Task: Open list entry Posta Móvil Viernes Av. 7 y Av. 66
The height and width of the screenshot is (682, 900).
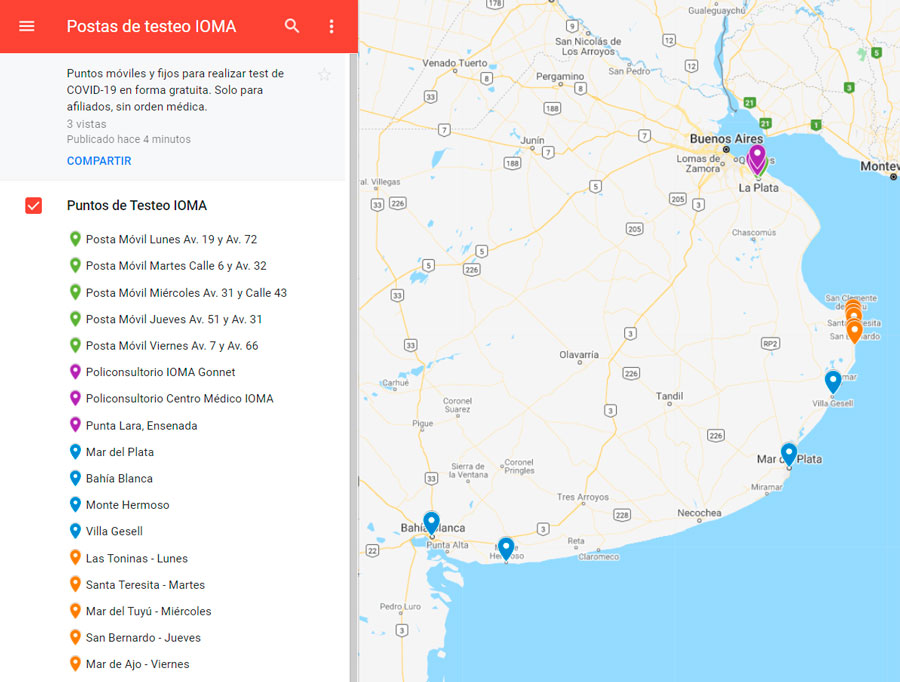Action: pos(172,346)
